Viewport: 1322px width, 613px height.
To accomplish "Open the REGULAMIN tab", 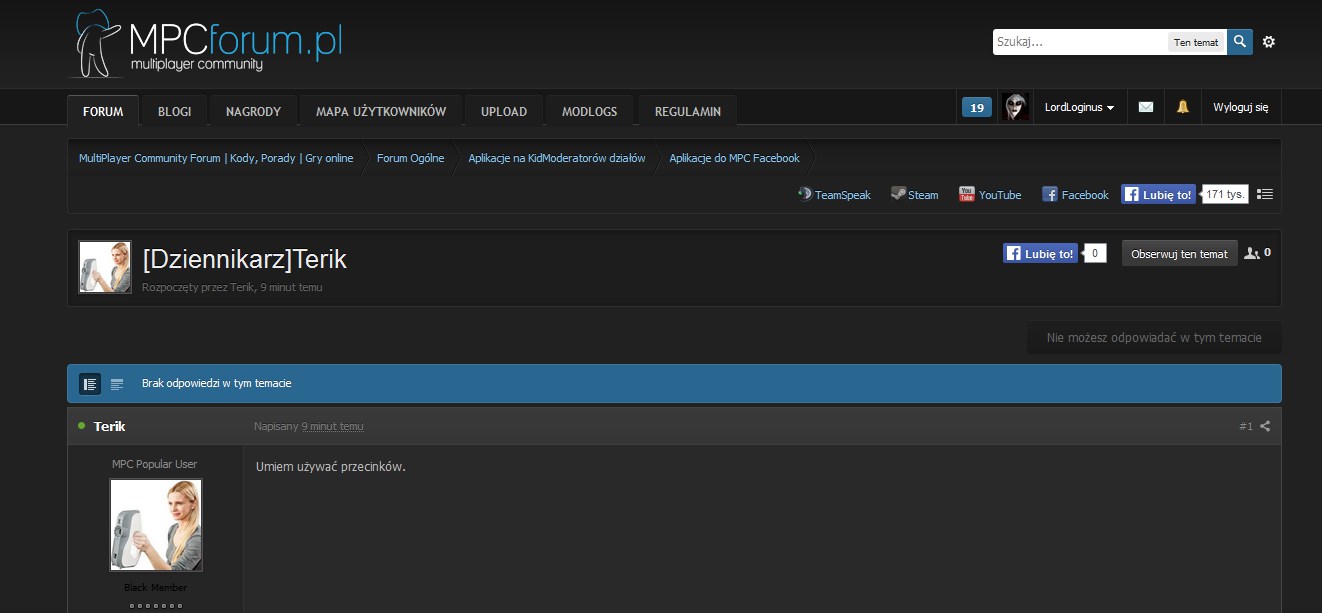I will click(688, 111).
